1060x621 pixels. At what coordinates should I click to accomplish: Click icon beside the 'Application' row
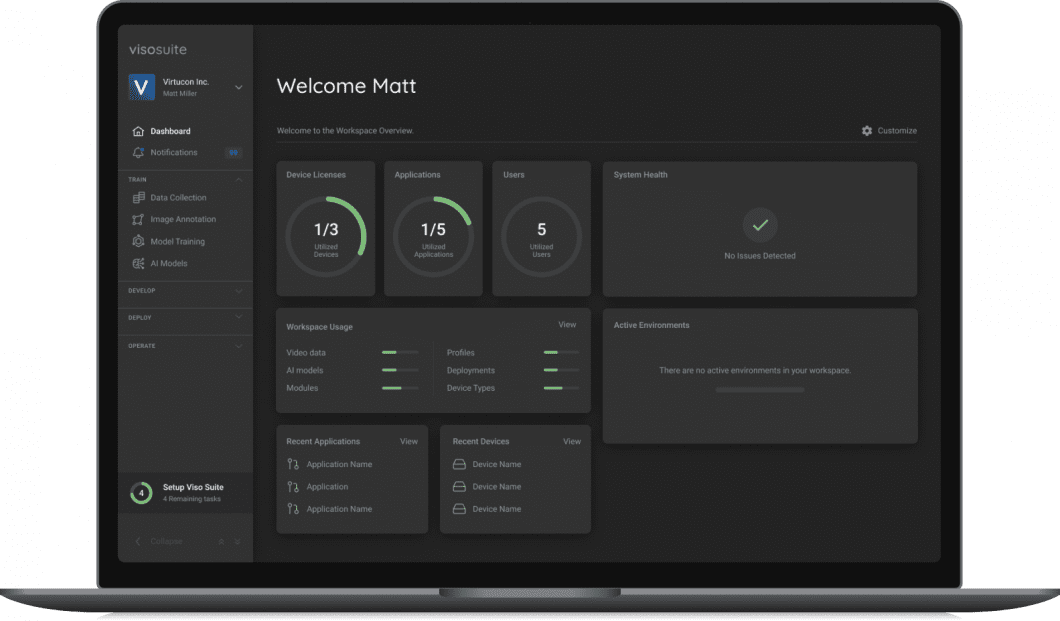tap(293, 487)
